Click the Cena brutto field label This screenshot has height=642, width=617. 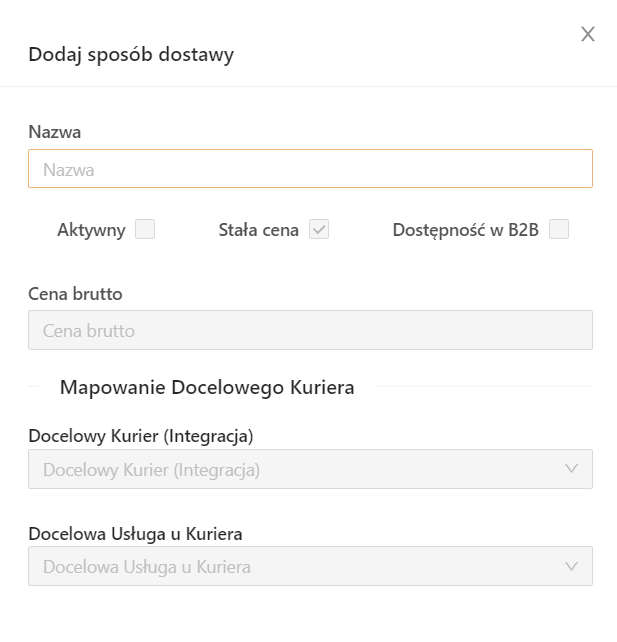pyautogui.click(x=75, y=294)
